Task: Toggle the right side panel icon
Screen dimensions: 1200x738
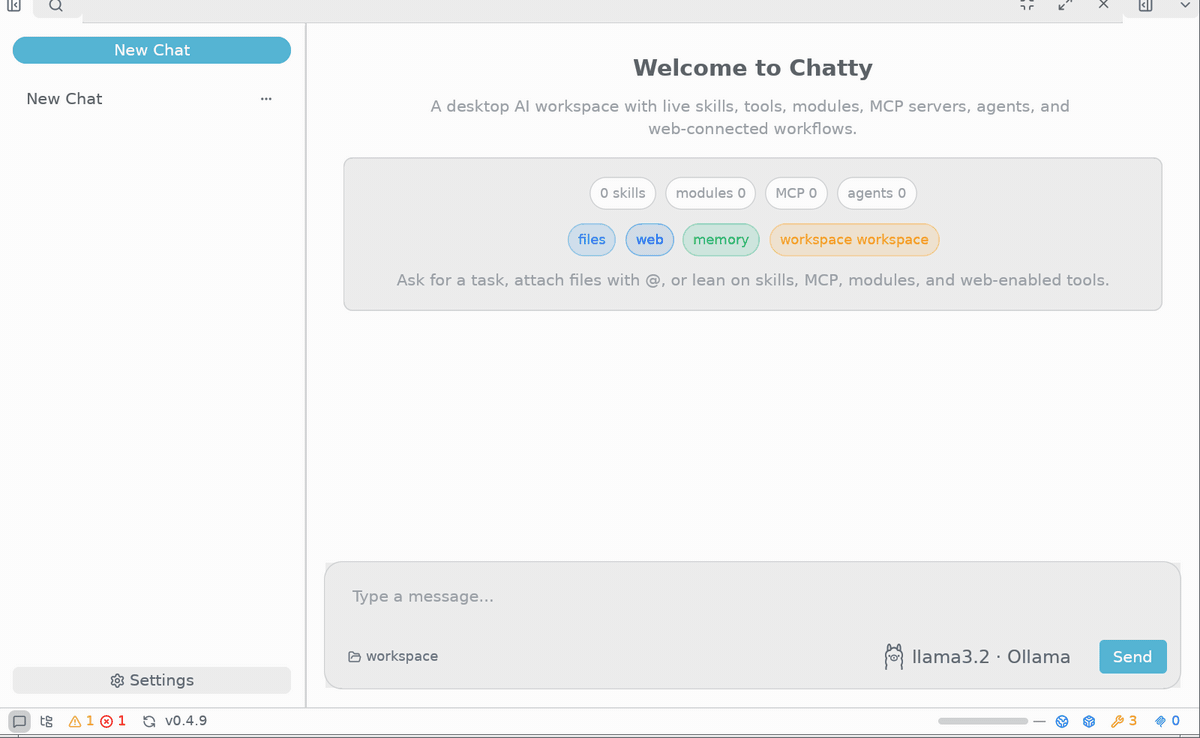Action: click(1146, 5)
